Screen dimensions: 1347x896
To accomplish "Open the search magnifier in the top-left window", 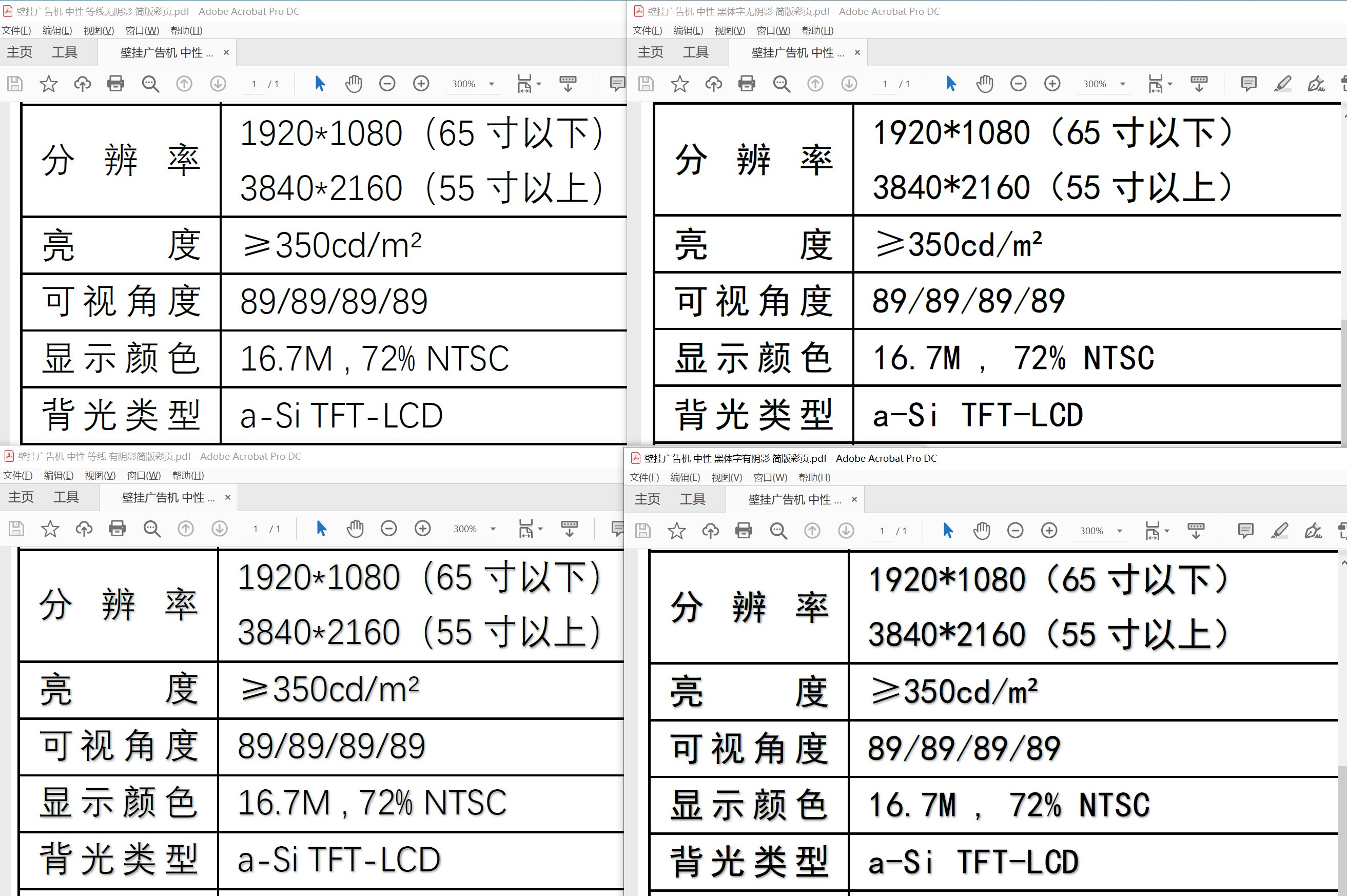I will 150,84.
